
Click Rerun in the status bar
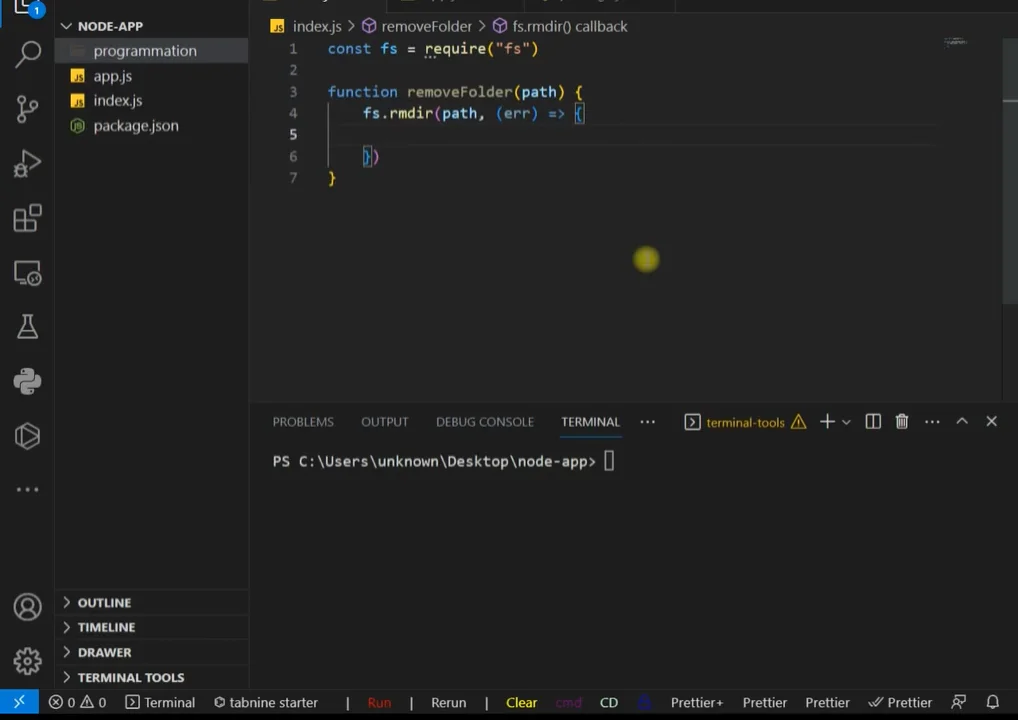tap(449, 702)
